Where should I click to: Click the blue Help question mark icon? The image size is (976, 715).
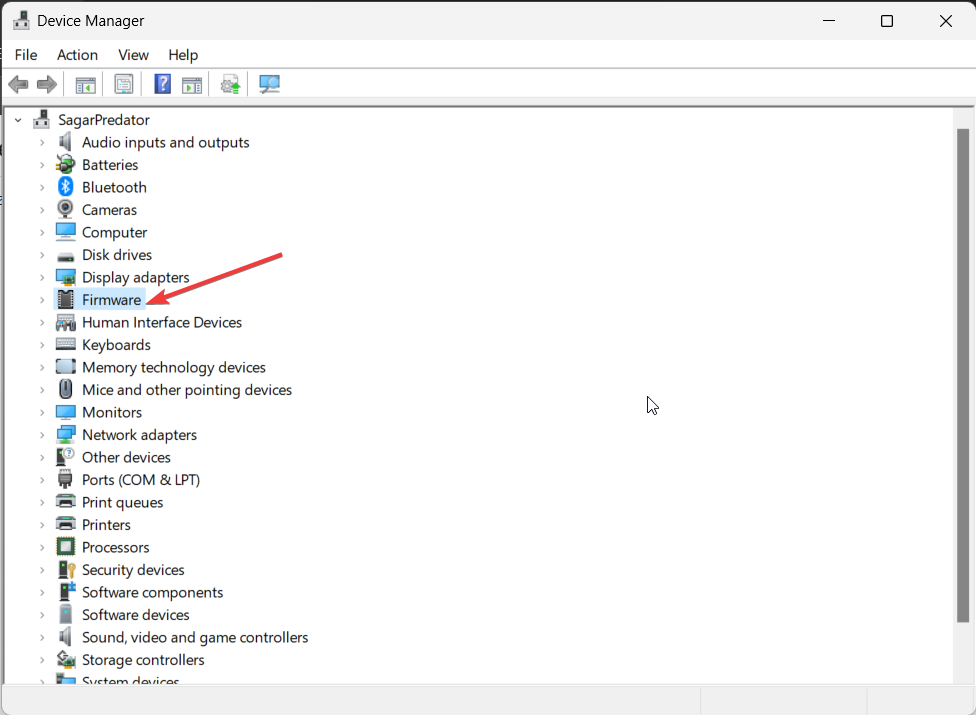(x=162, y=84)
